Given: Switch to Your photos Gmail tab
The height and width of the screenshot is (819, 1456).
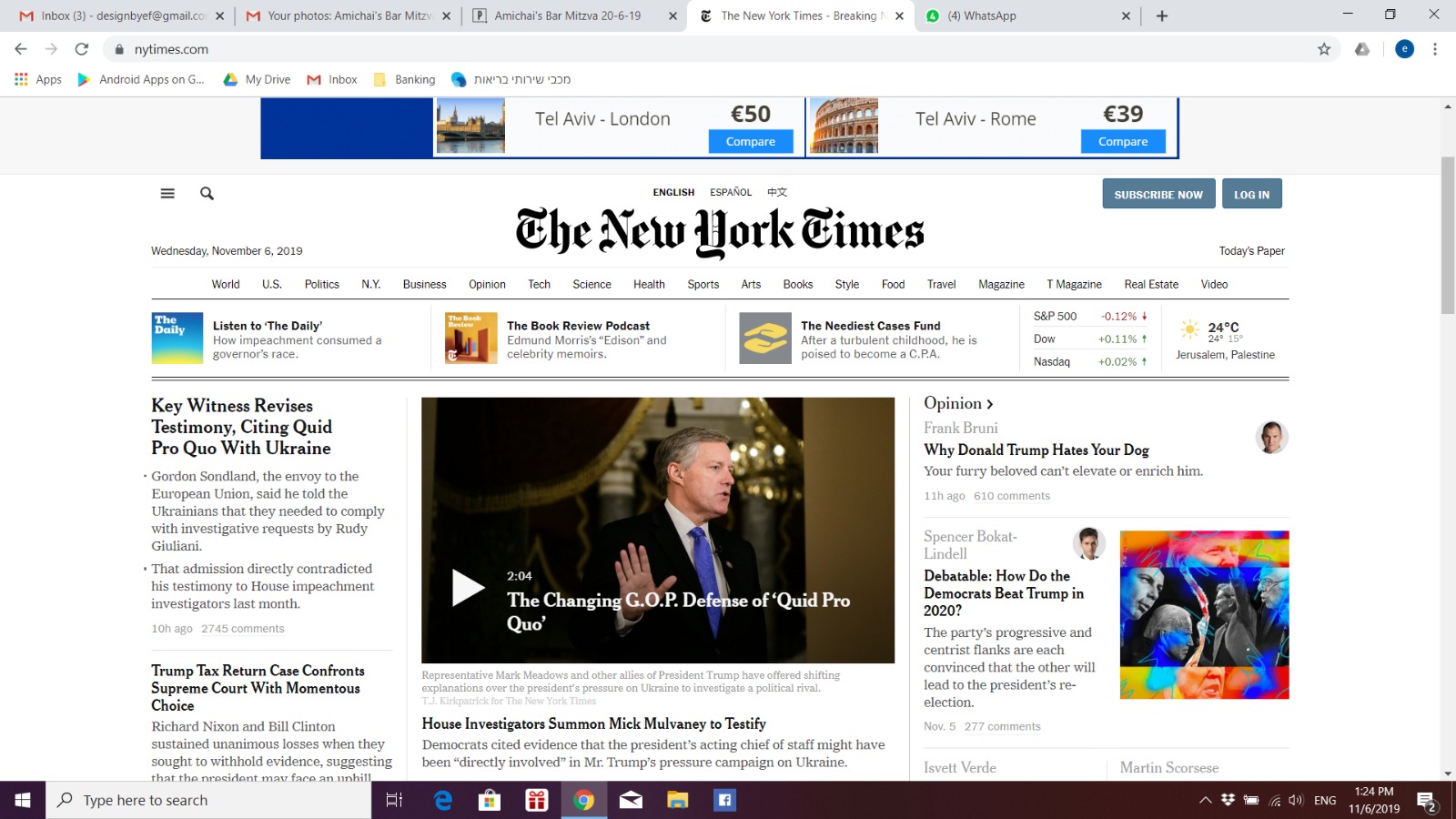Looking at the screenshot, I should coord(349,15).
